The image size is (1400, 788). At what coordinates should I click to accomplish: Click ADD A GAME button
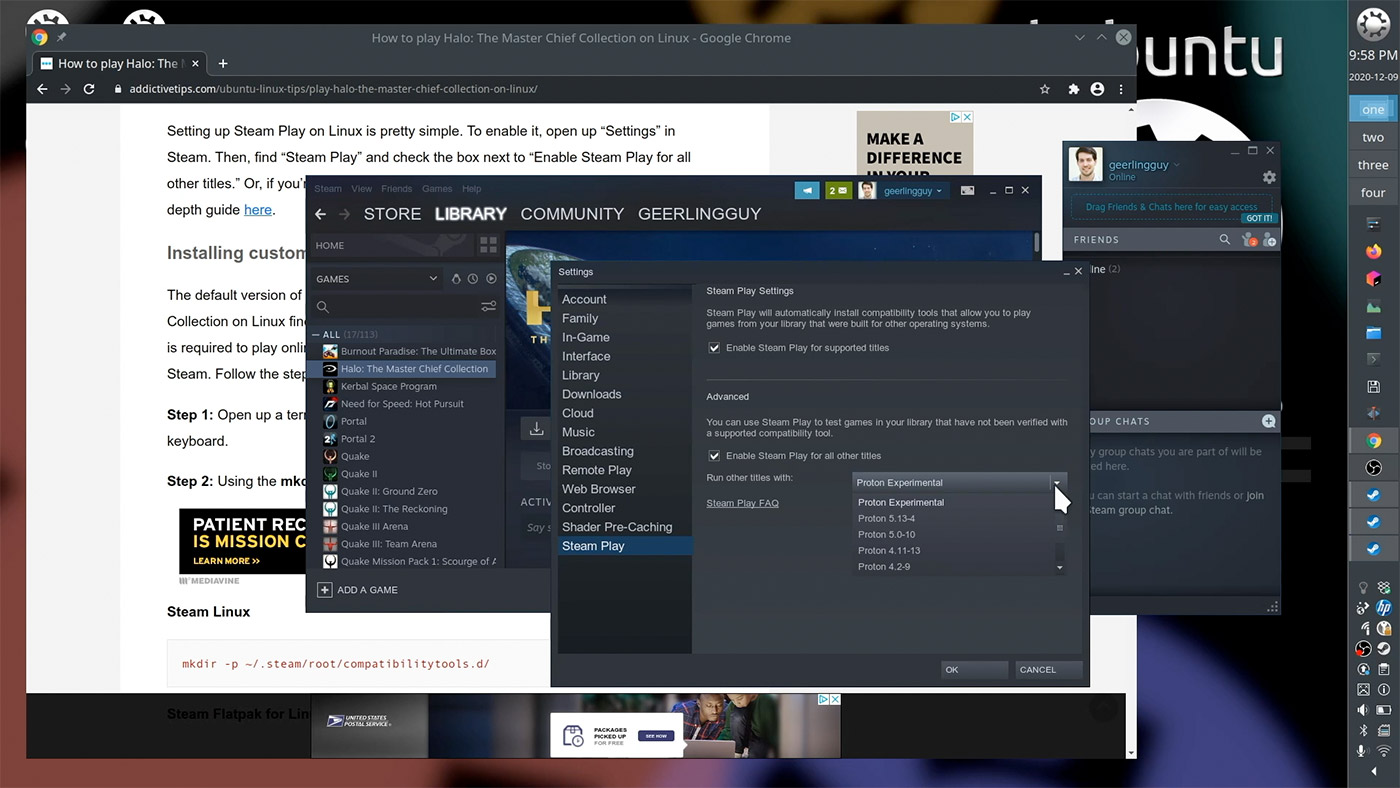358,590
